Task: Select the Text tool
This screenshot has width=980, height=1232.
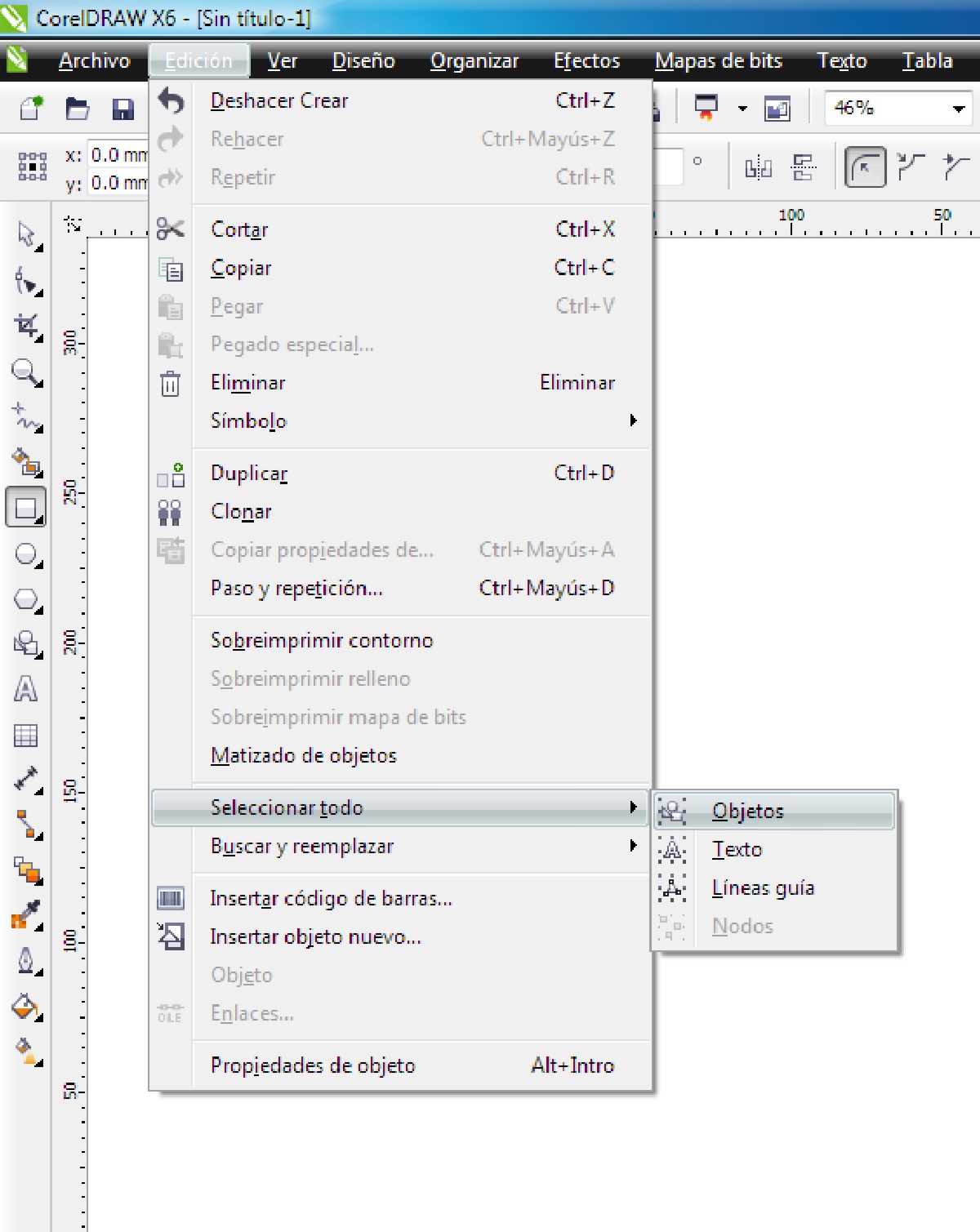Action: pos(27,689)
